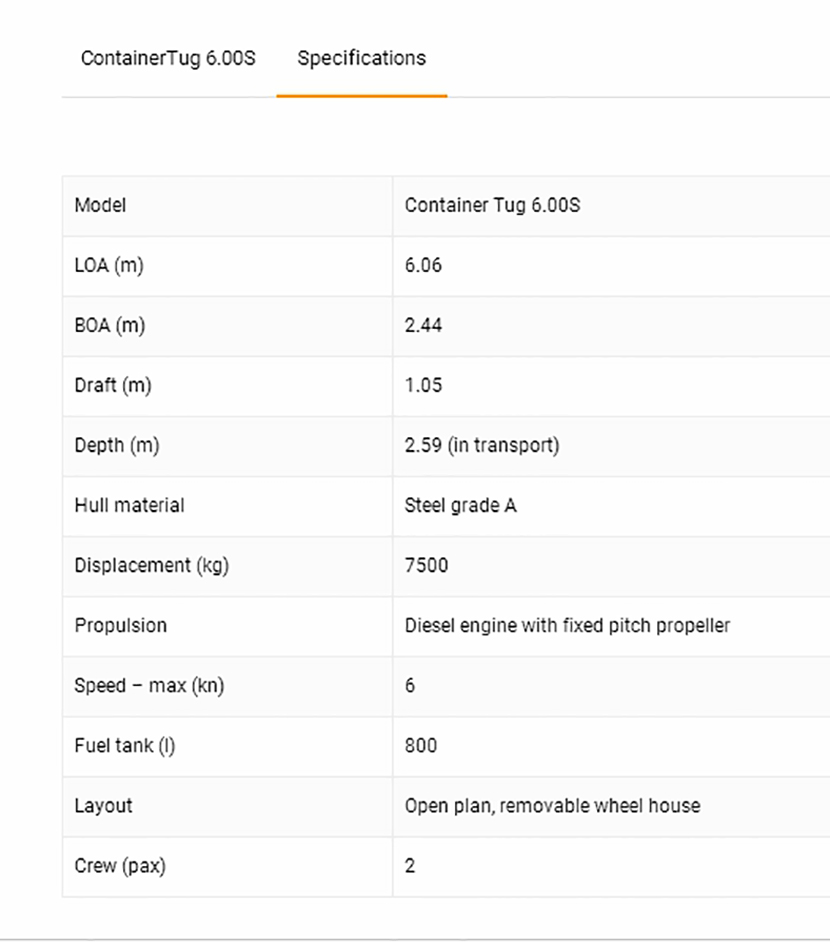Select the 6.06 LOA value
The image size is (830, 942).
[423, 266]
